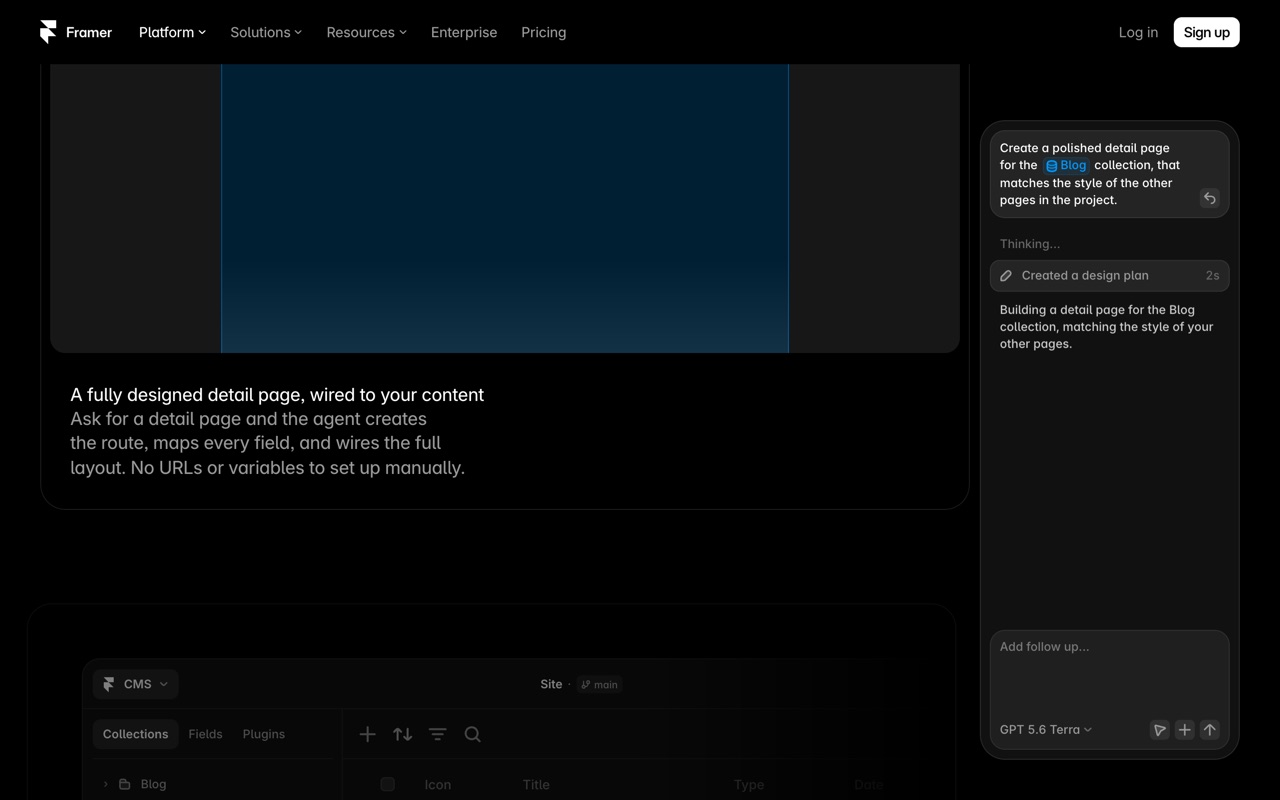The height and width of the screenshot is (800, 1280).
Task: Select the Collections tab
Action: 135,734
